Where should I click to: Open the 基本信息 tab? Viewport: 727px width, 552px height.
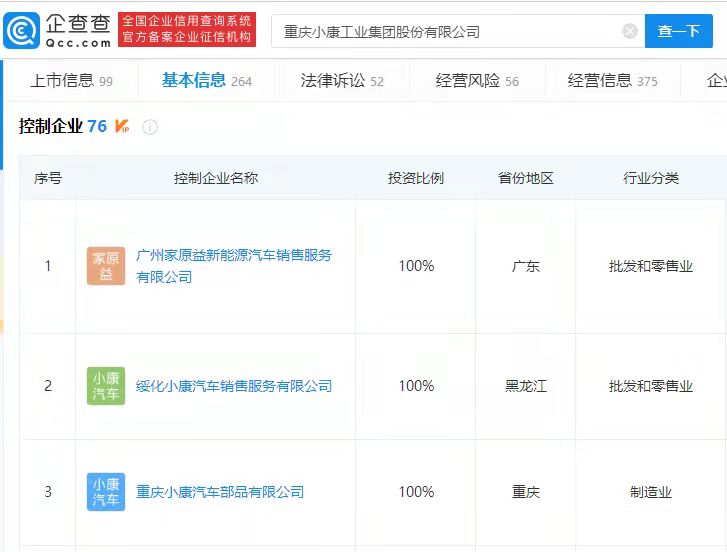(x=206, y=81)
